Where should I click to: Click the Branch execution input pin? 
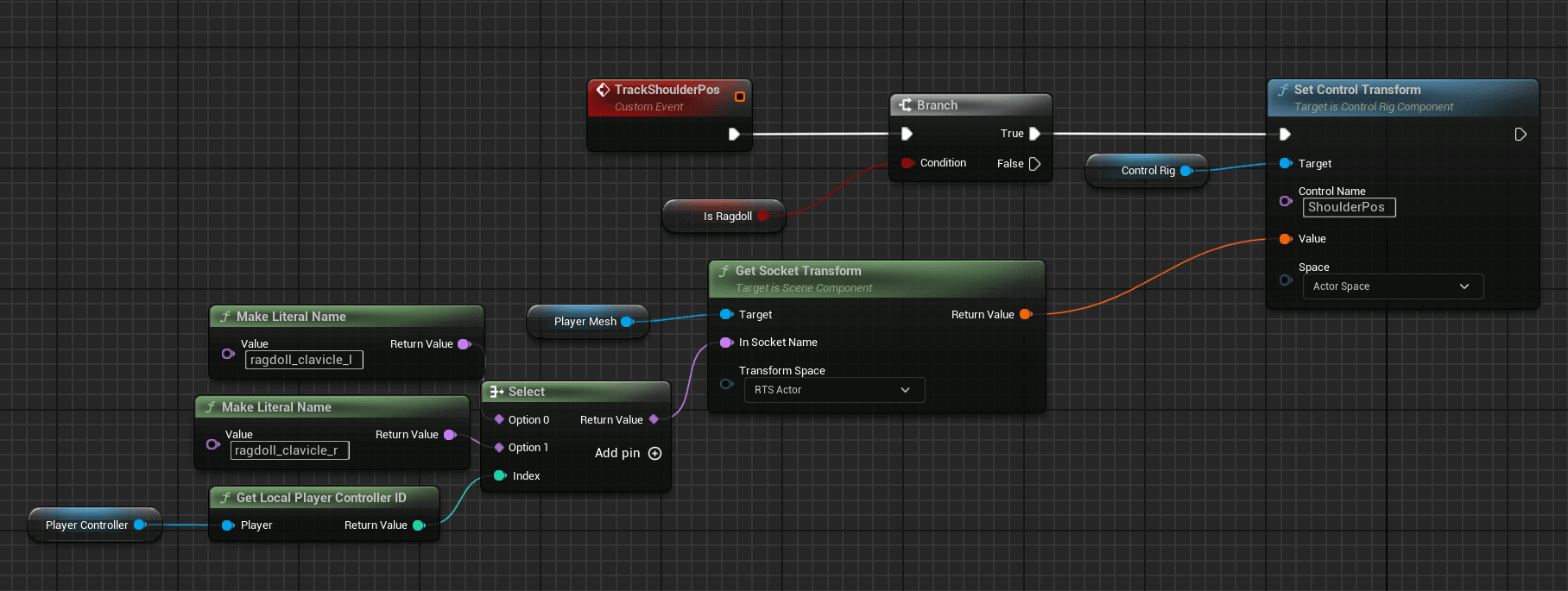907,134
